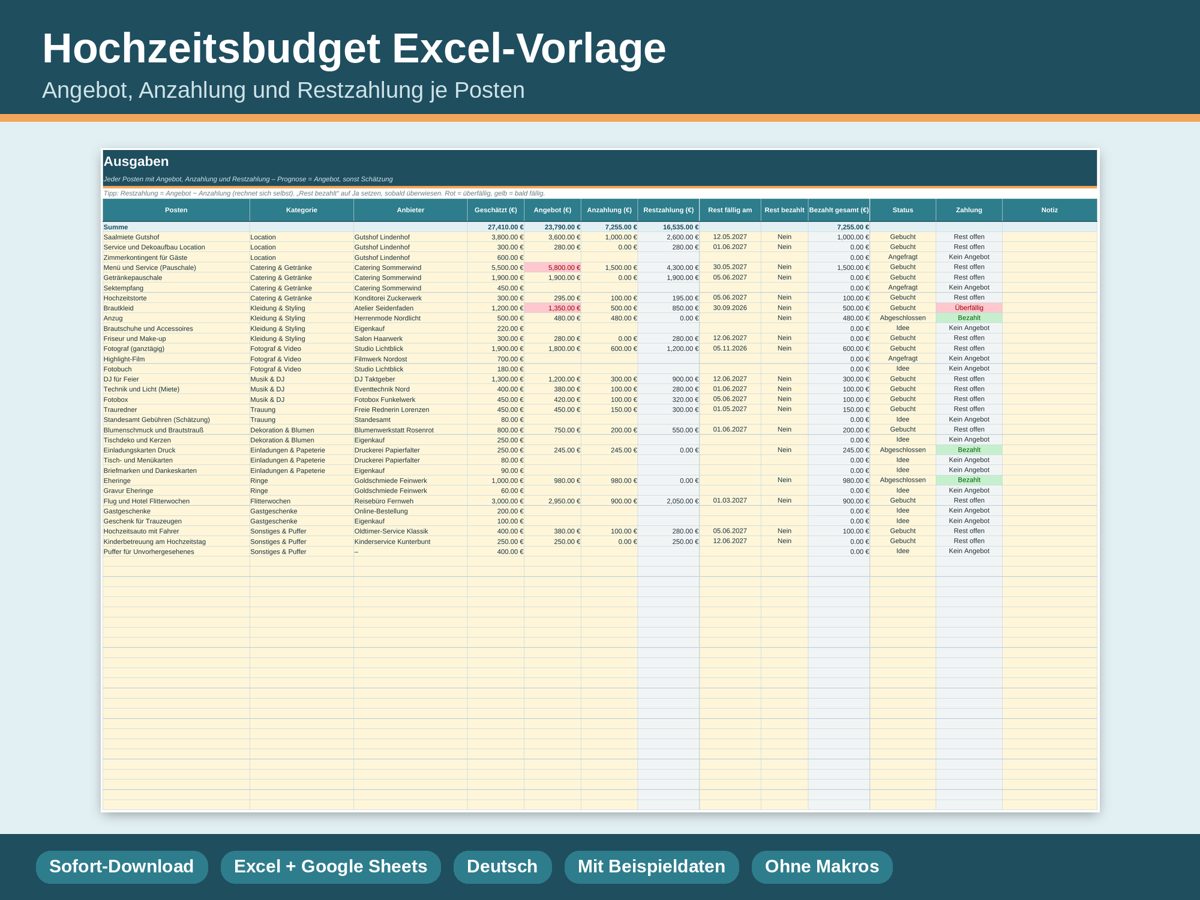Select the Posten column header
Image resolution: width=1200 pixels, height=900 pixels.
click(176, 210)
